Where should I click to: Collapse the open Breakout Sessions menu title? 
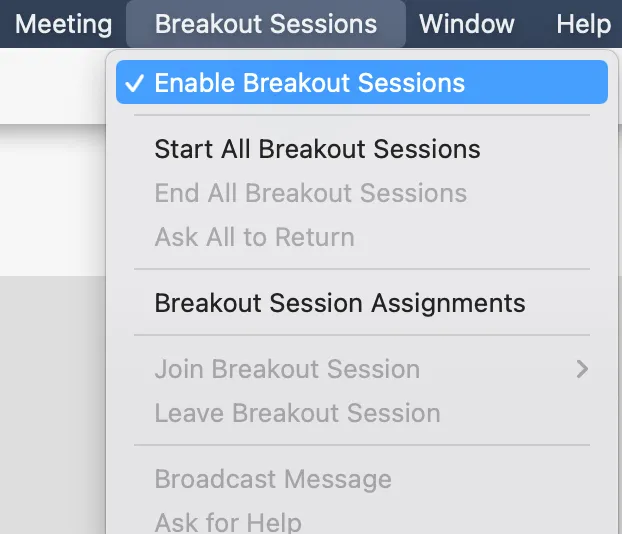click(x=266, y=24)
